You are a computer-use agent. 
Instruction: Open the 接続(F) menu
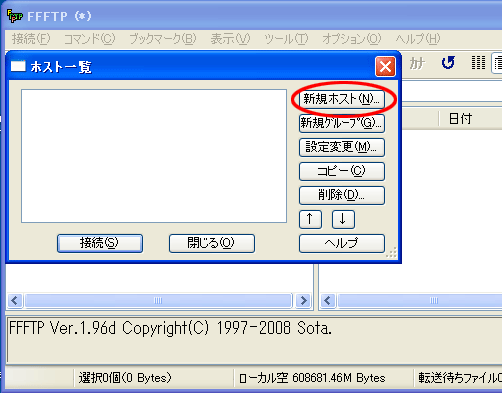[x=31, y=39]
